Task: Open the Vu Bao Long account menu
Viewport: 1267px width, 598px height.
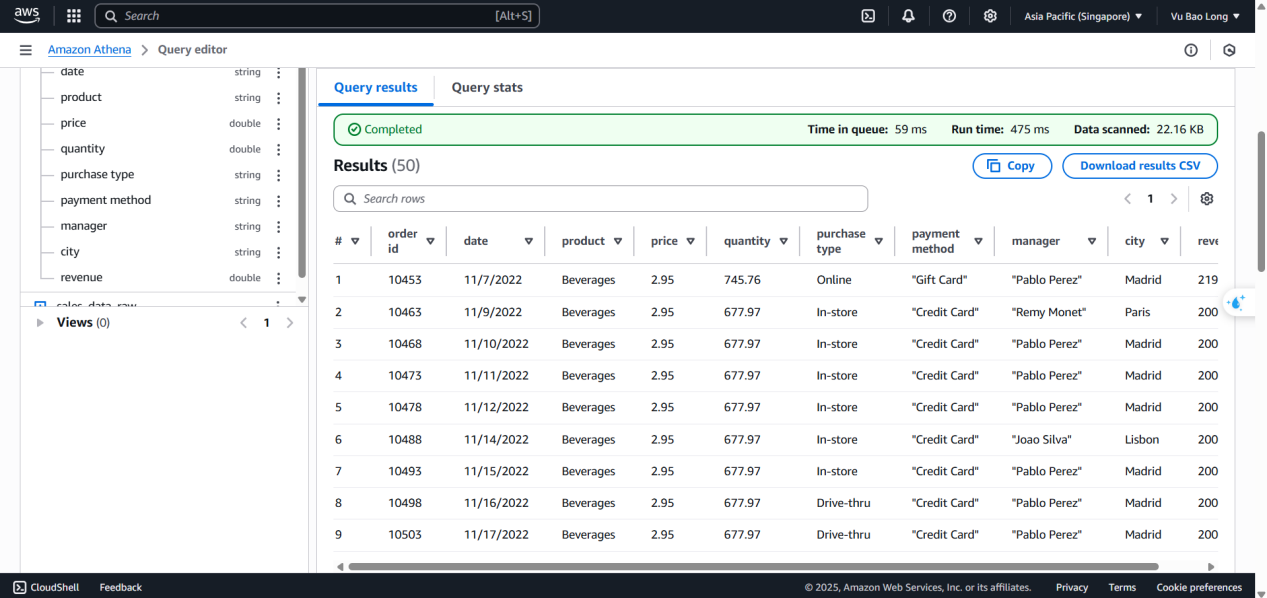Action: (1205, 16)
